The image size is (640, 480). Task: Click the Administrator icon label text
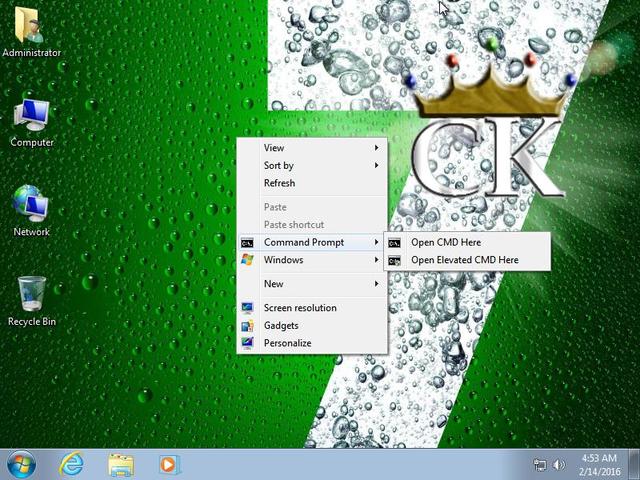31,53
